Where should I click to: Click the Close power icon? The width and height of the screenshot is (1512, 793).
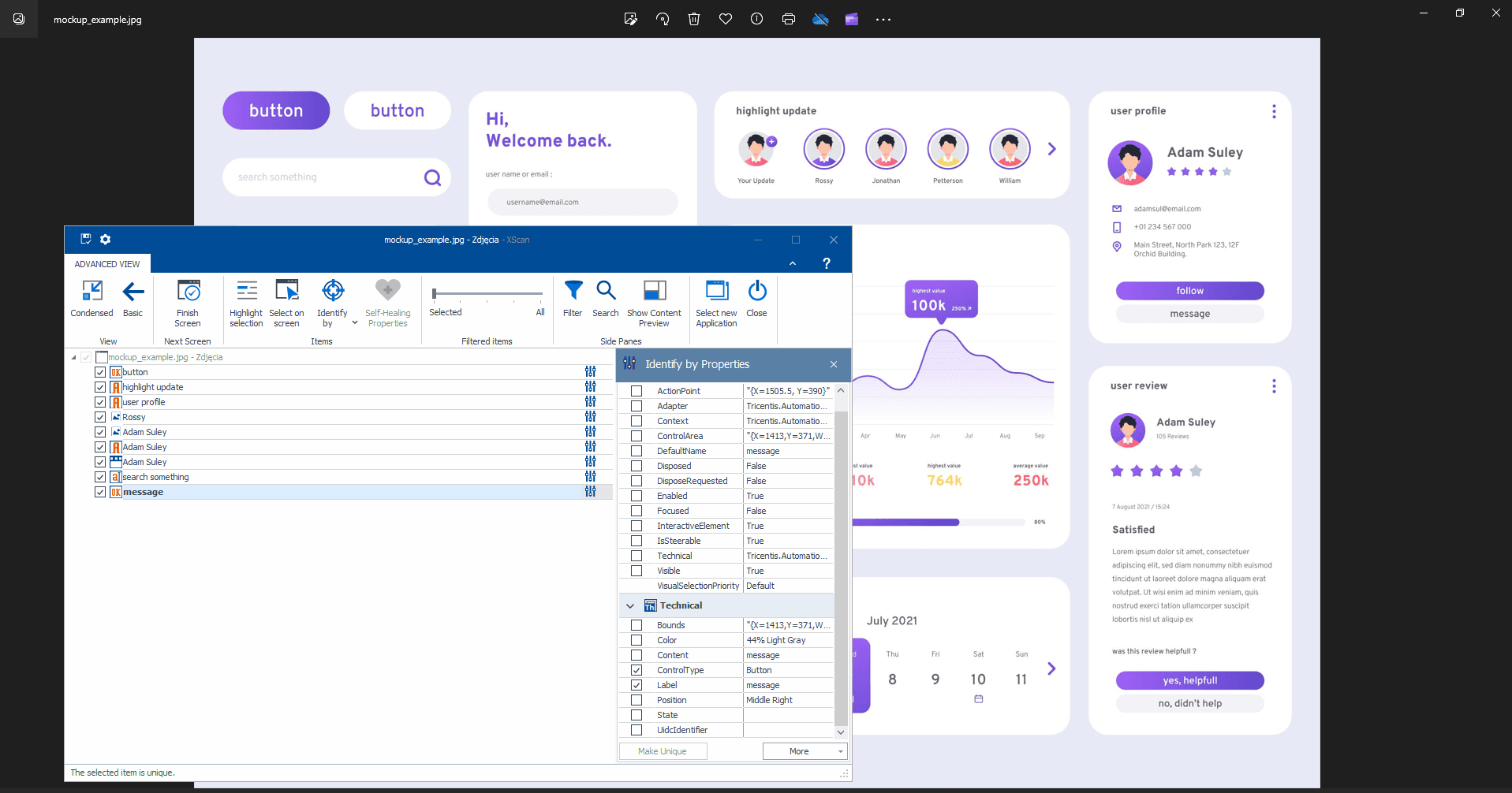pyautogui.click(x=757, y=291)
